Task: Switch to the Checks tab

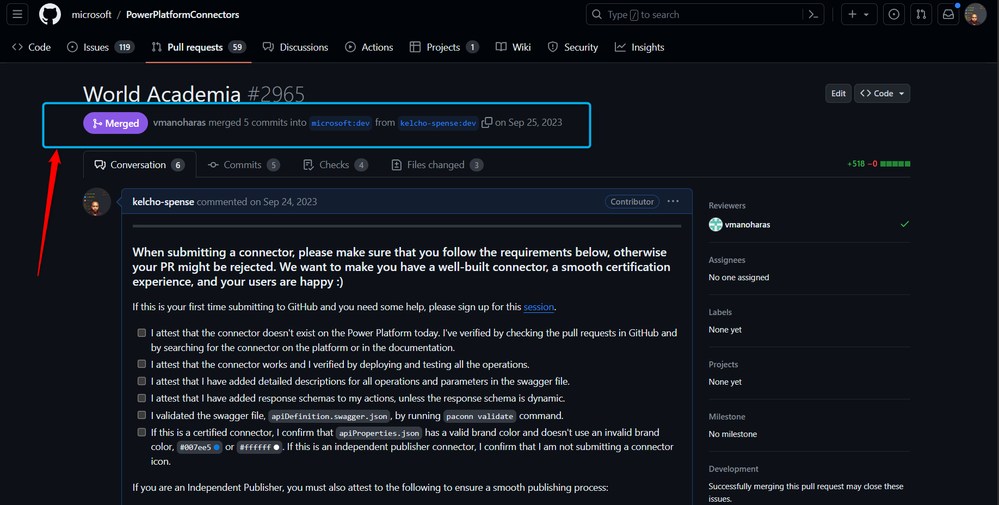Action: coord(335,165)
